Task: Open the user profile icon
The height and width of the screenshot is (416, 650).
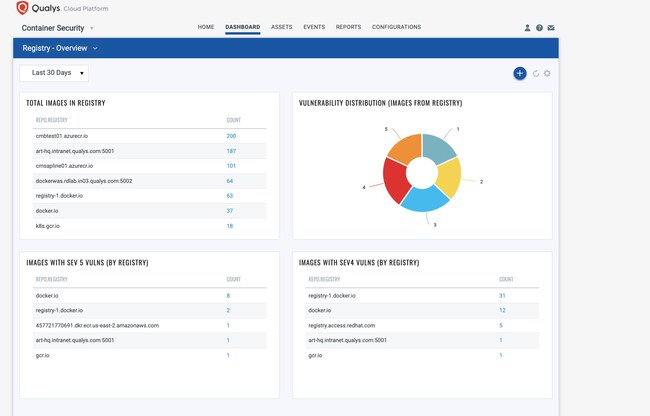Action: coord(527,28)
